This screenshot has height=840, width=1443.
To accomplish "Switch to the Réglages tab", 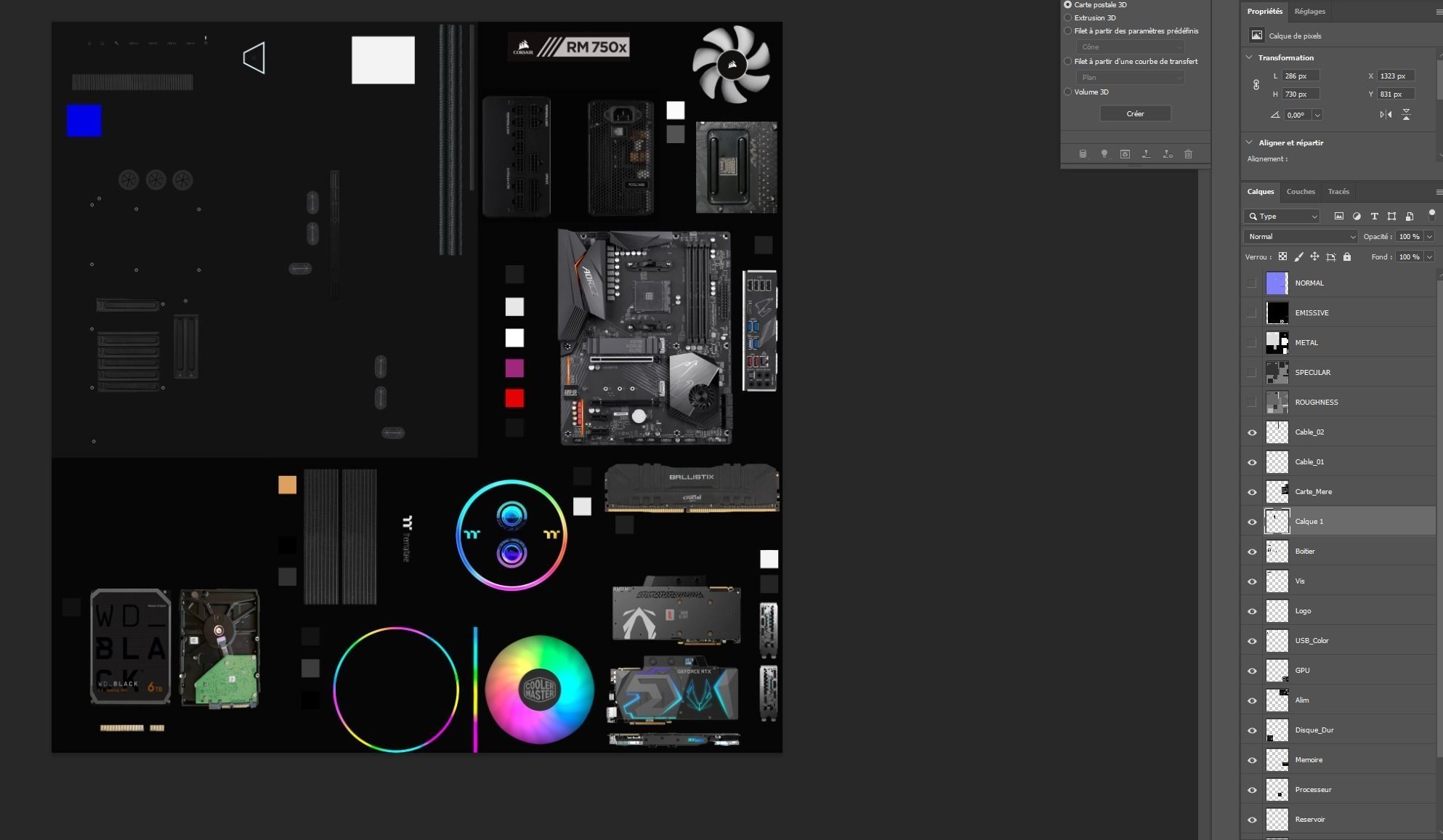I will (1309, 11).
